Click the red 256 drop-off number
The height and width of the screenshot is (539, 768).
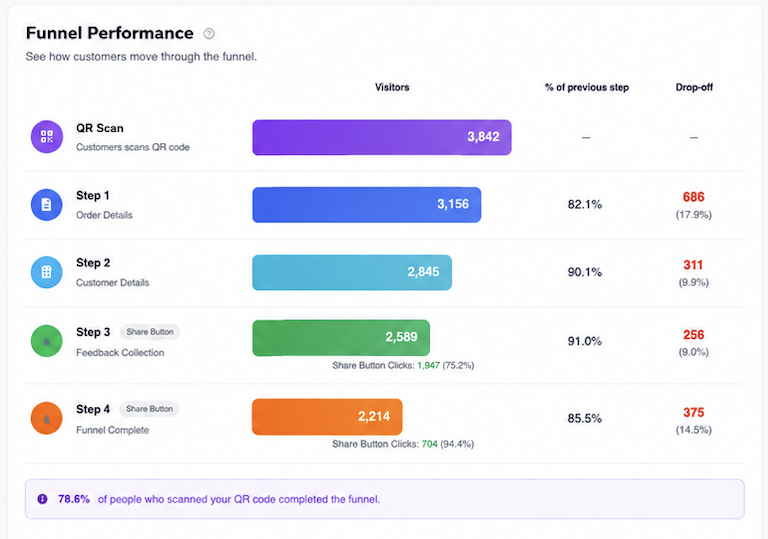pos(694,335)
